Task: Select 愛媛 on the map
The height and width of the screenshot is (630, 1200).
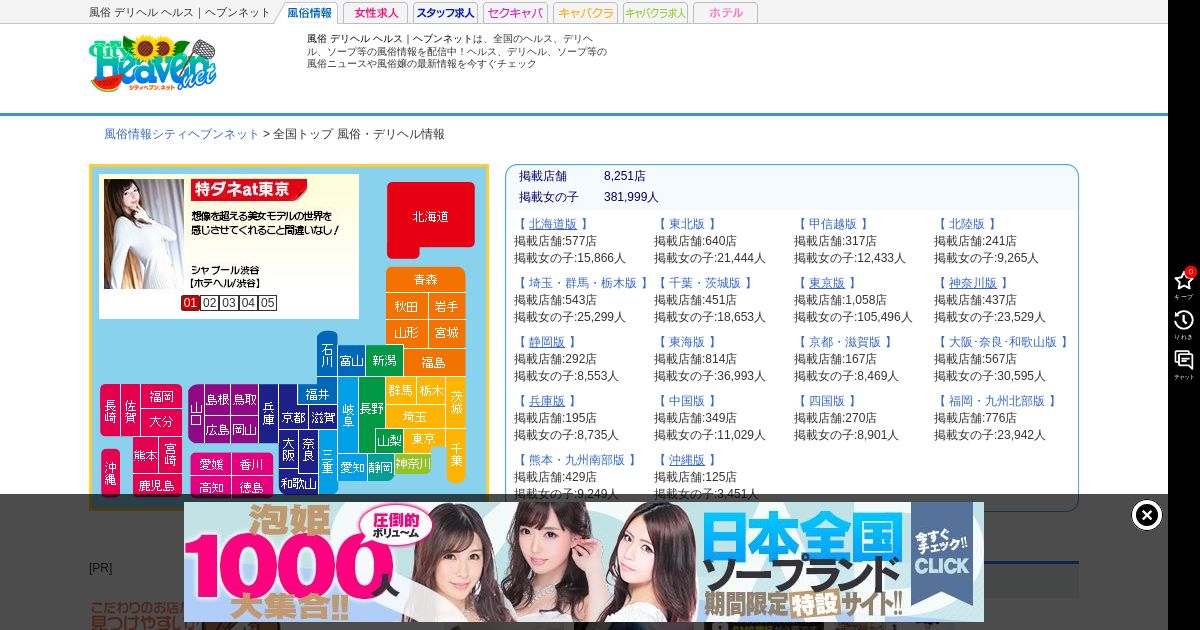Action: pos(211,464)
